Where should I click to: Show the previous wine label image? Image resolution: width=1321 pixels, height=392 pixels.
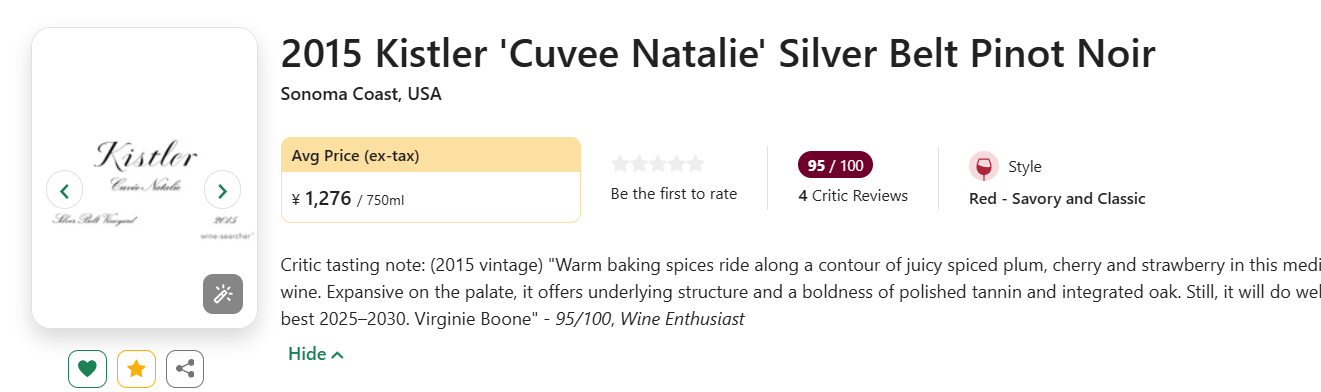click(x=65, y=190)
